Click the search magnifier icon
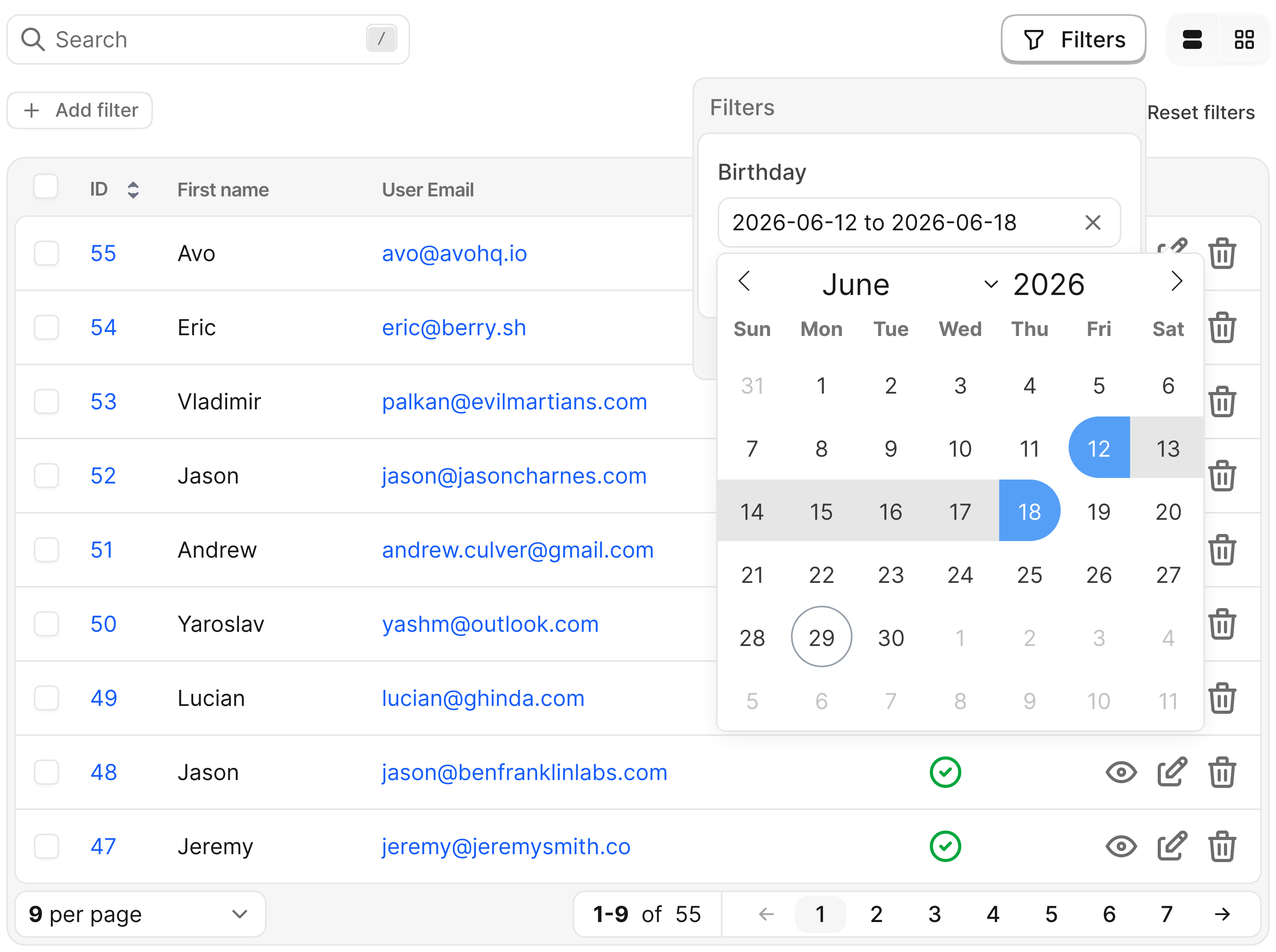Image resolution: width=1276 pixels, height=952 pixels. (32, 40)
